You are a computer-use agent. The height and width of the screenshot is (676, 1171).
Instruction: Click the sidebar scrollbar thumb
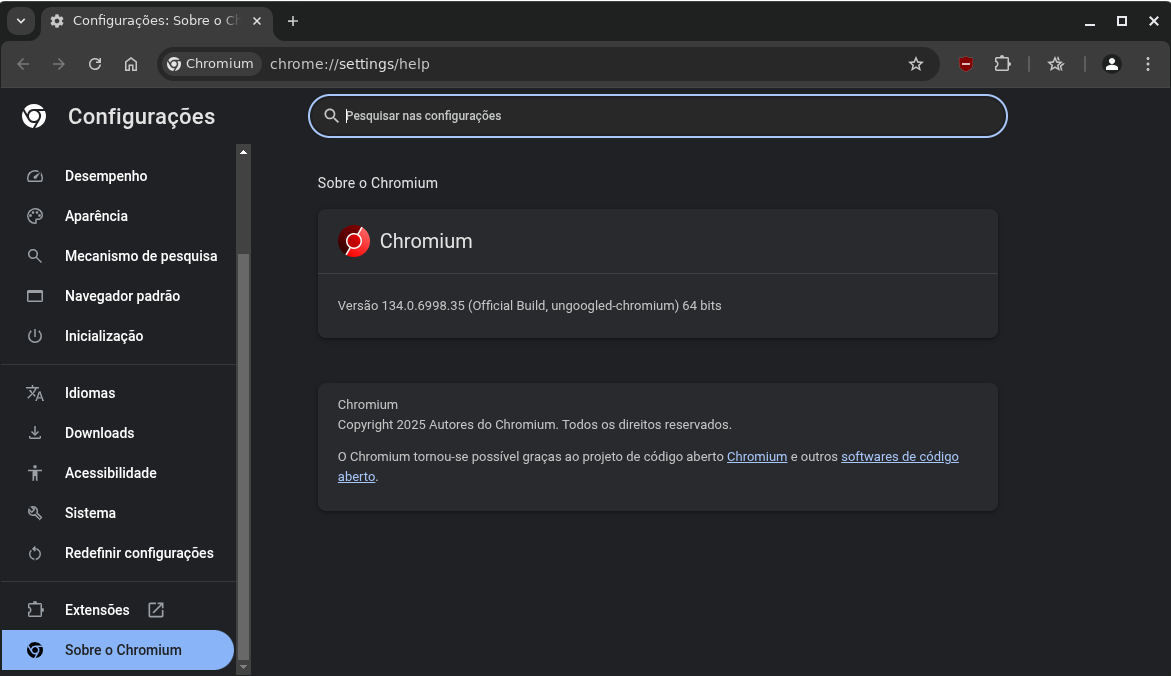(x=243, y=456)
